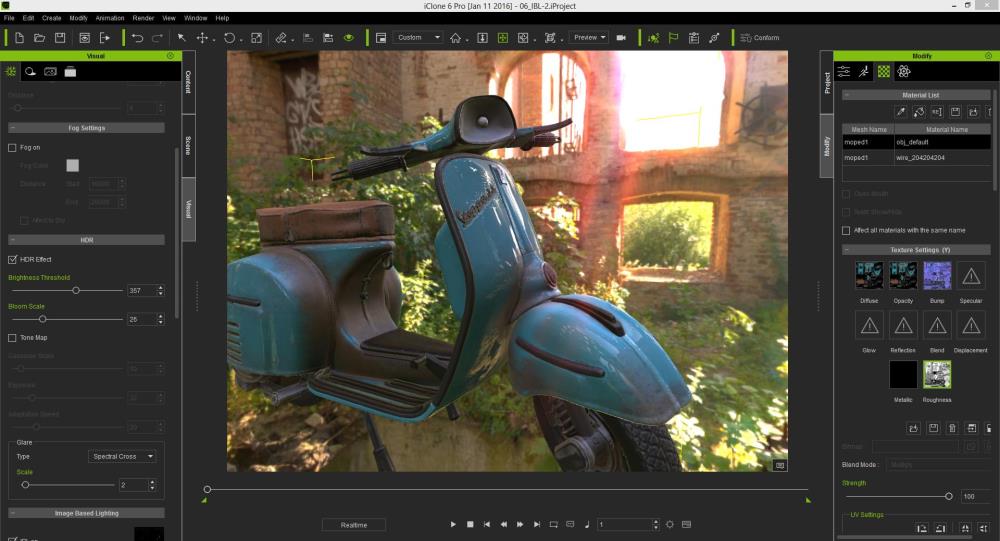Uncheck the HDR Effect checkbox

pos(12,259)
